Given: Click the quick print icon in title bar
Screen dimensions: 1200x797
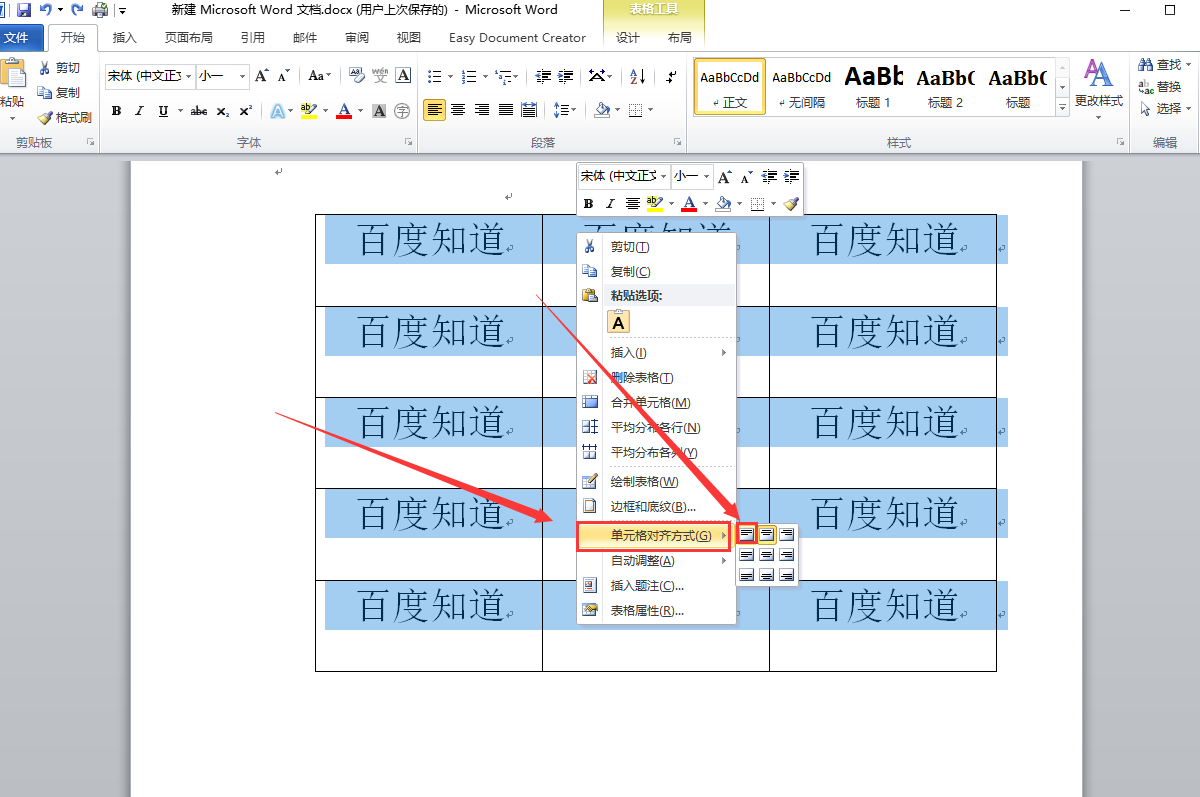Looking at the screenshot, I should click(100, 10).
